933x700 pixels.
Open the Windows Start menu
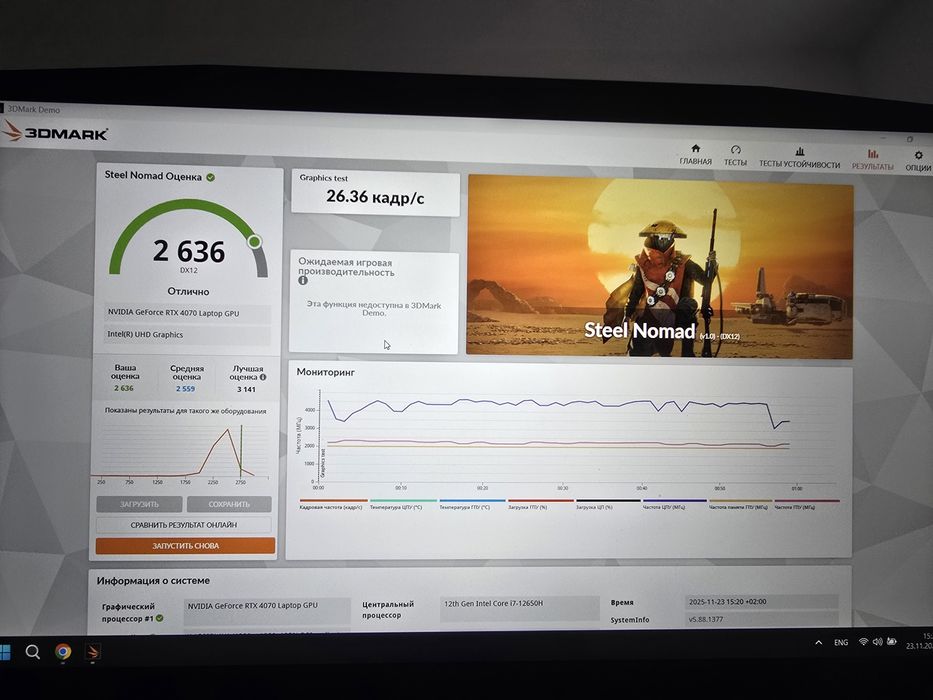click(5, 652)
